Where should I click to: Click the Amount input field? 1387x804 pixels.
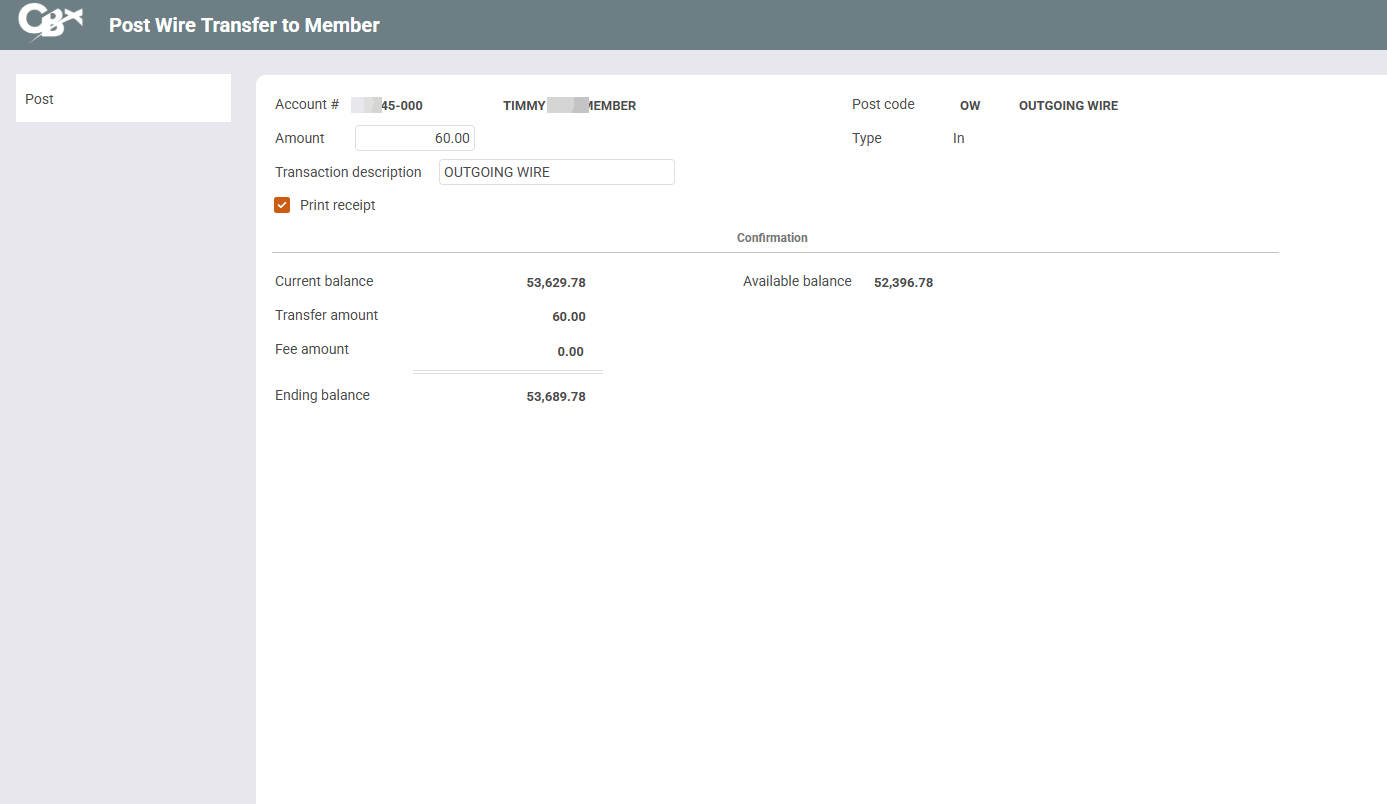[414, 138]
